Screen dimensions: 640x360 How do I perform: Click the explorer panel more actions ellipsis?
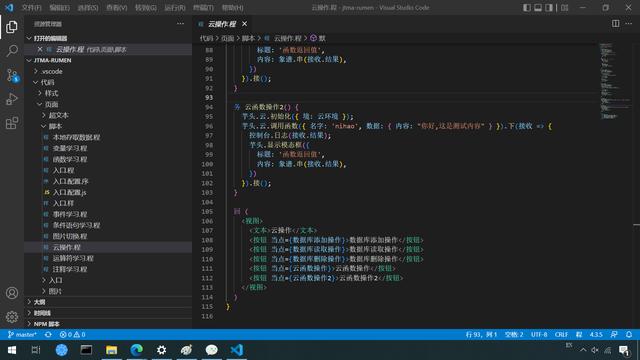point(180,24)
